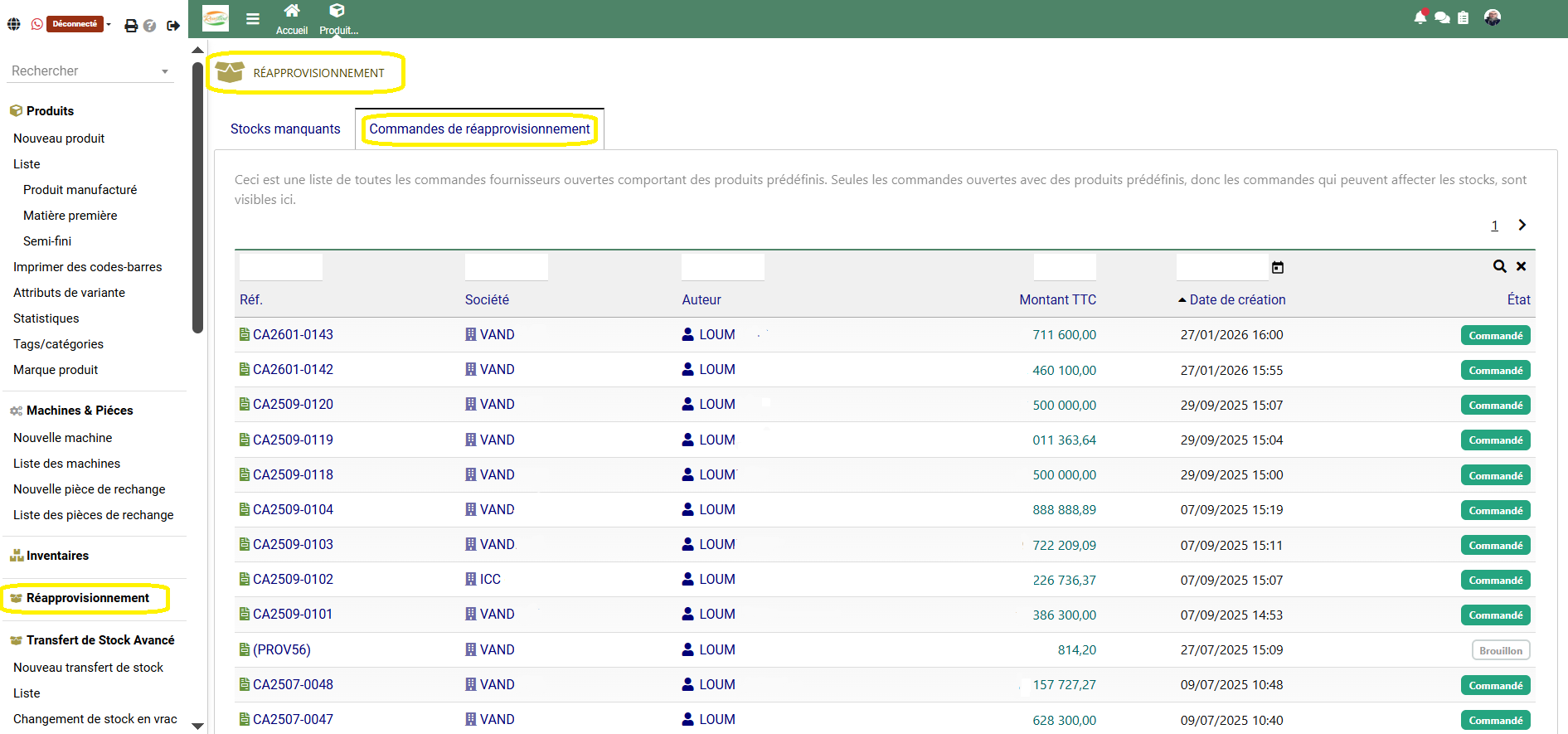Click the magnifier search icon in table filter row
1568x734 pixels.
(1499, 266)
